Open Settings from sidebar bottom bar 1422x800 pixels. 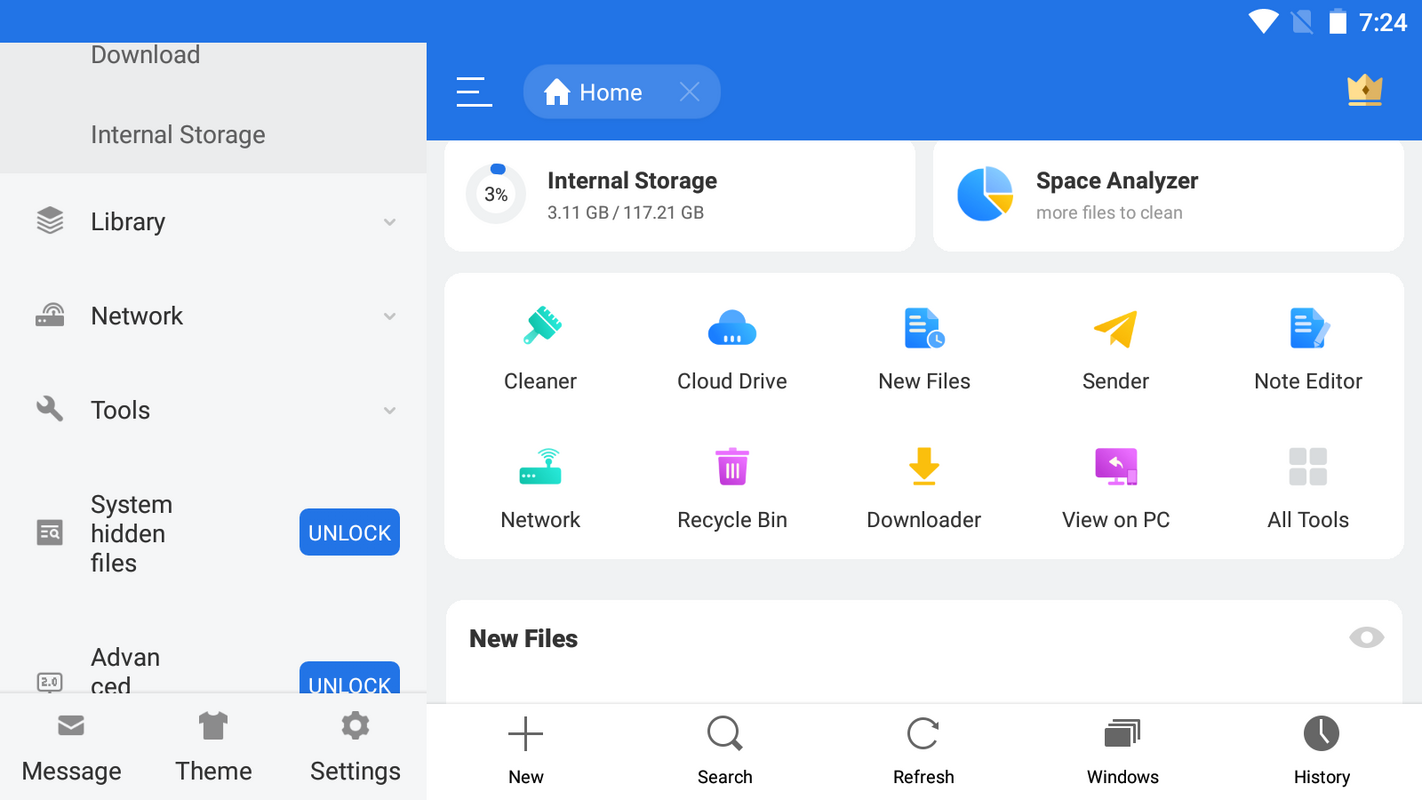pos(355,747)
